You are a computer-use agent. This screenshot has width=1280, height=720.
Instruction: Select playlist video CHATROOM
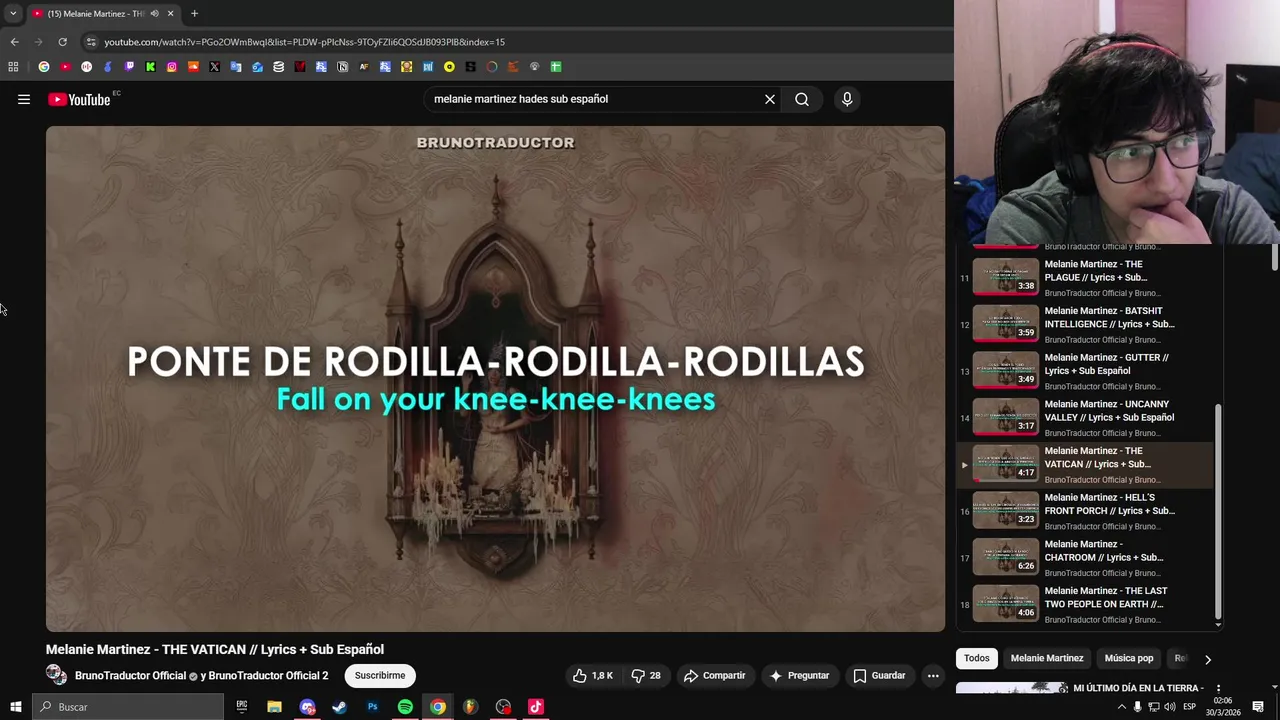point(1085,558)
